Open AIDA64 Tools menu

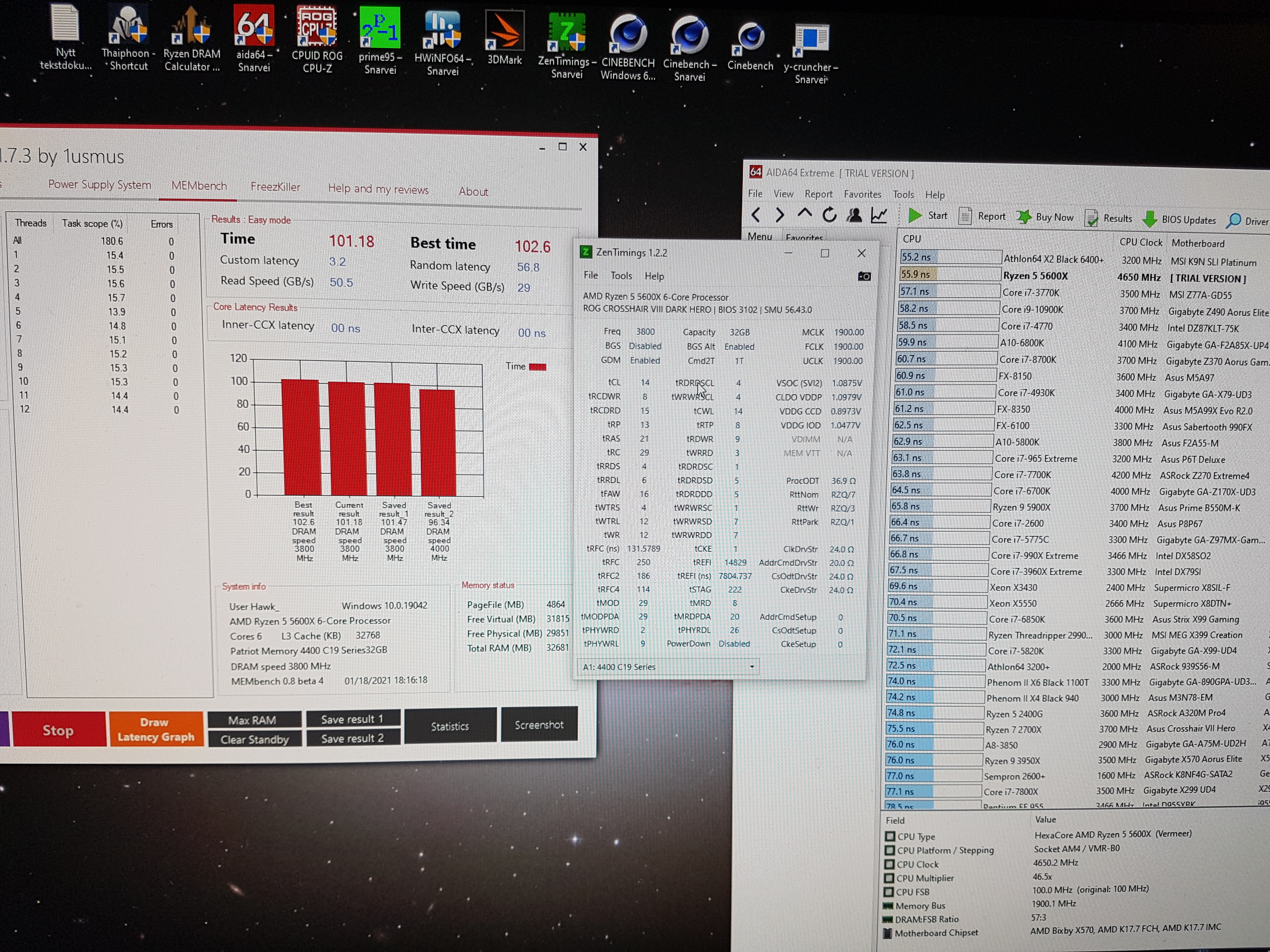[903, 194]
